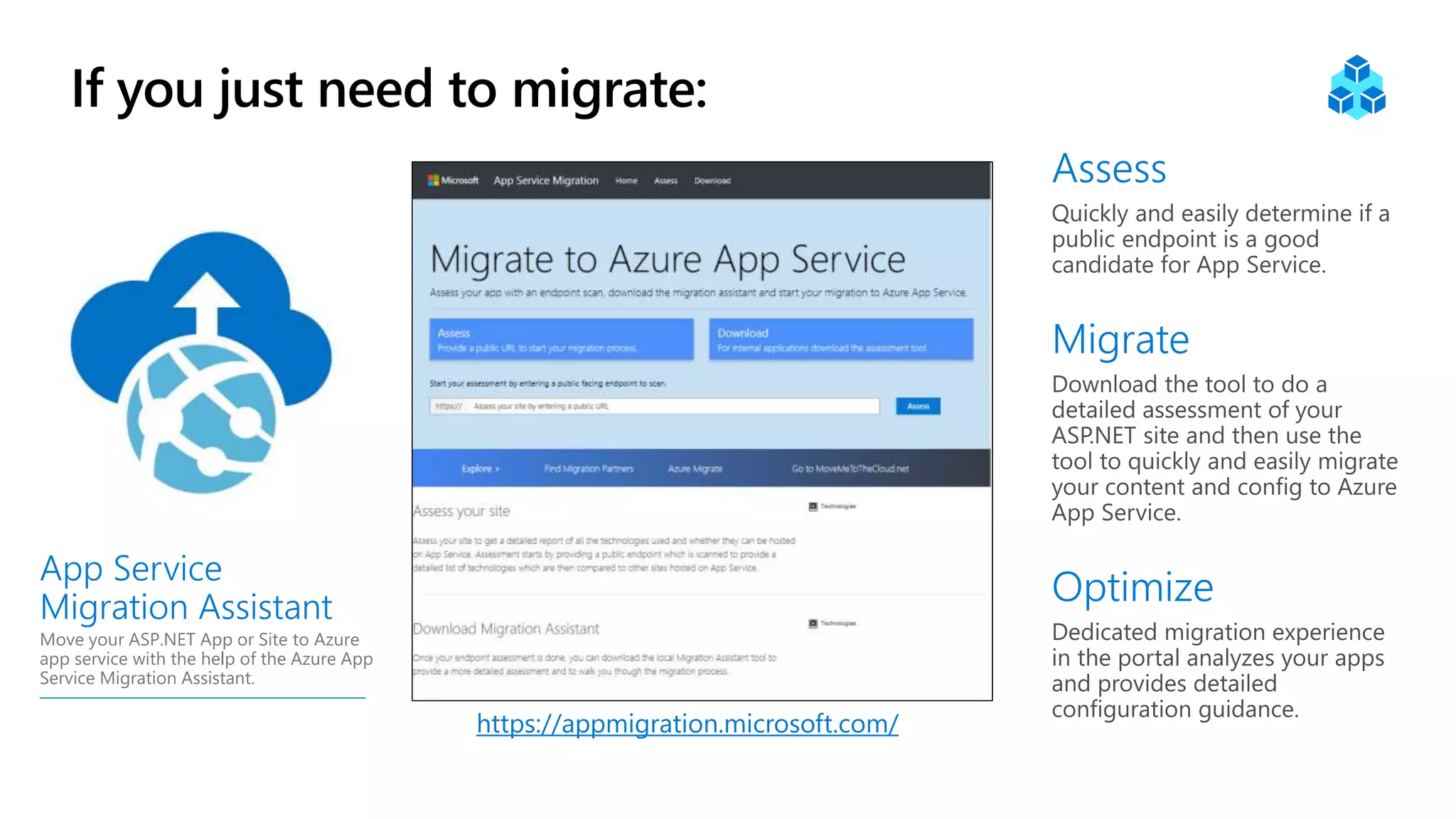Click the Download Migration Assistant heading
The height and width of the screenshot is (819, 1456).
point(506,628)
